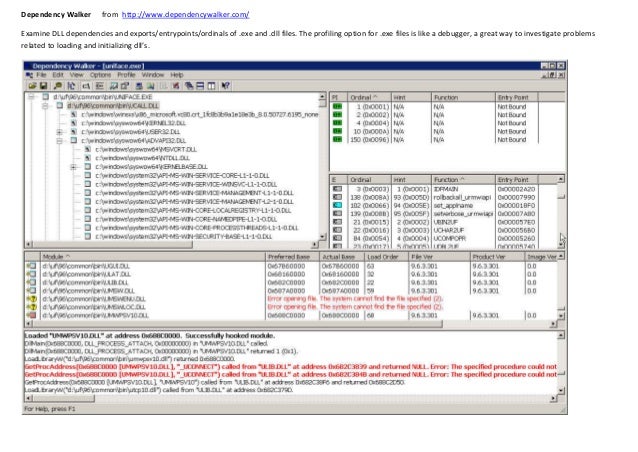Viewport: 638px width, 452px height.
Task: Click the module icon beside USER32.DLL
Action: click(x=74, y=132)
